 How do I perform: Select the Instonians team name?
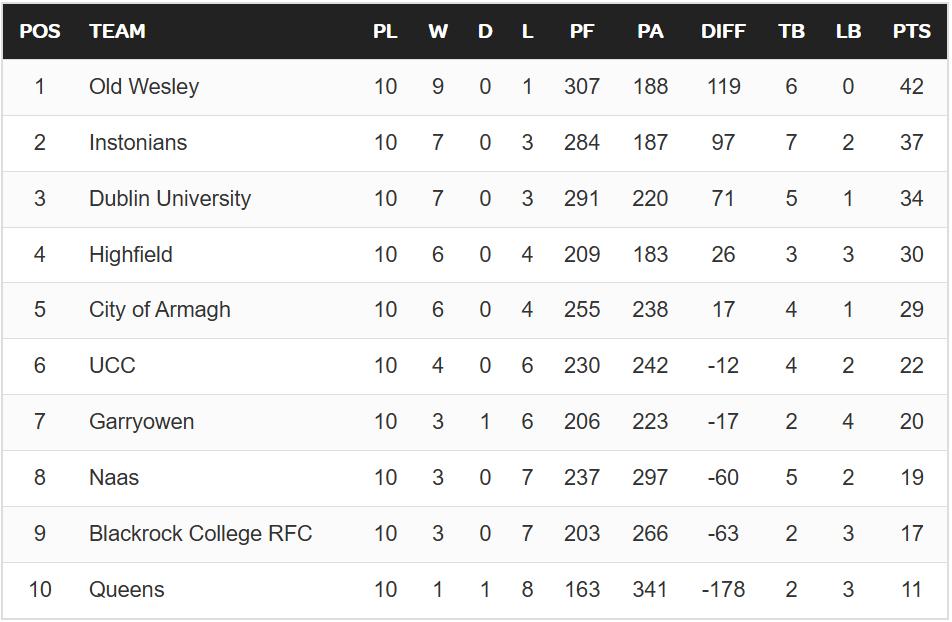(x=138, y=143)
